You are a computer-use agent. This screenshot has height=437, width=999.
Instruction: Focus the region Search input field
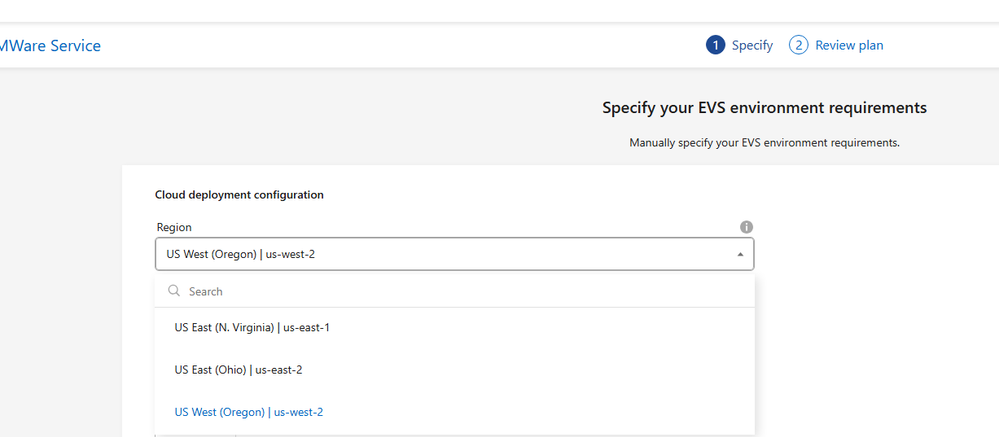[460, 291]
